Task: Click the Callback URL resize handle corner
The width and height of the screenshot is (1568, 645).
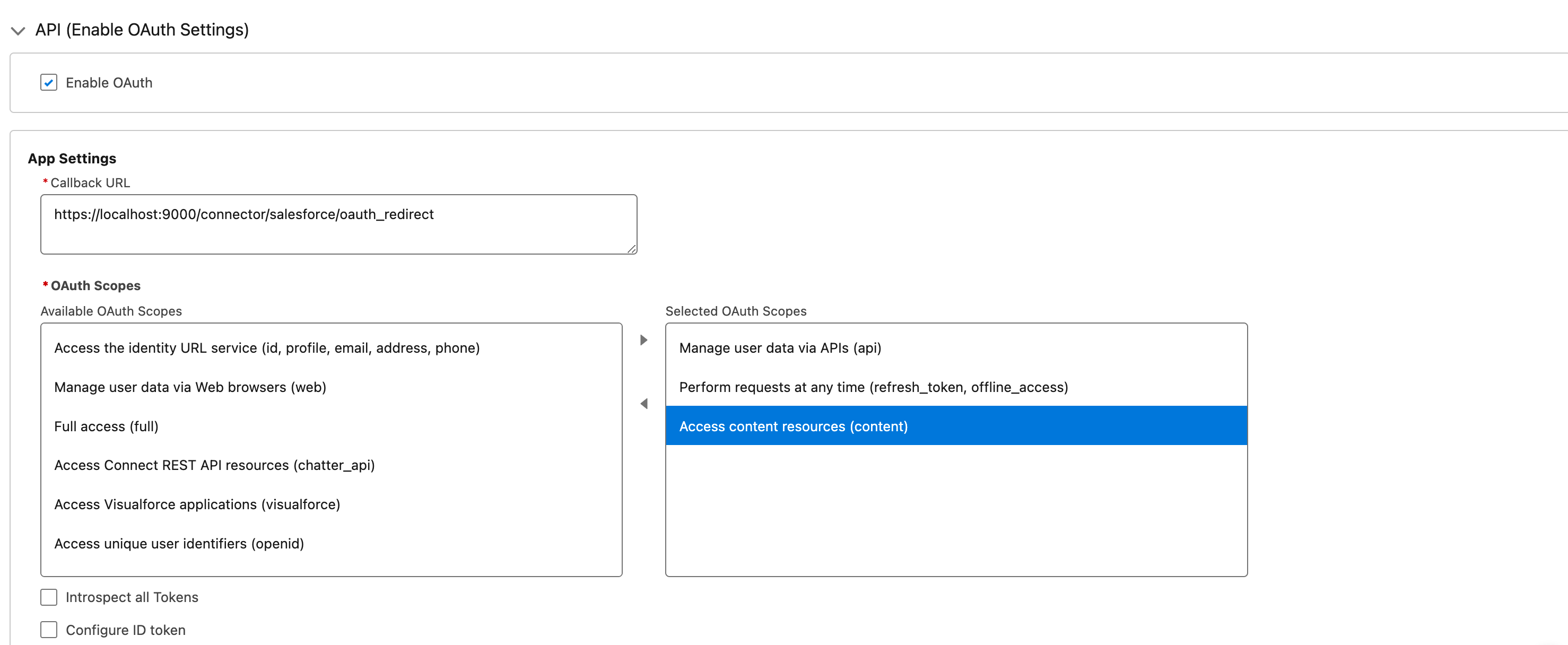Action: coord(632,249)
